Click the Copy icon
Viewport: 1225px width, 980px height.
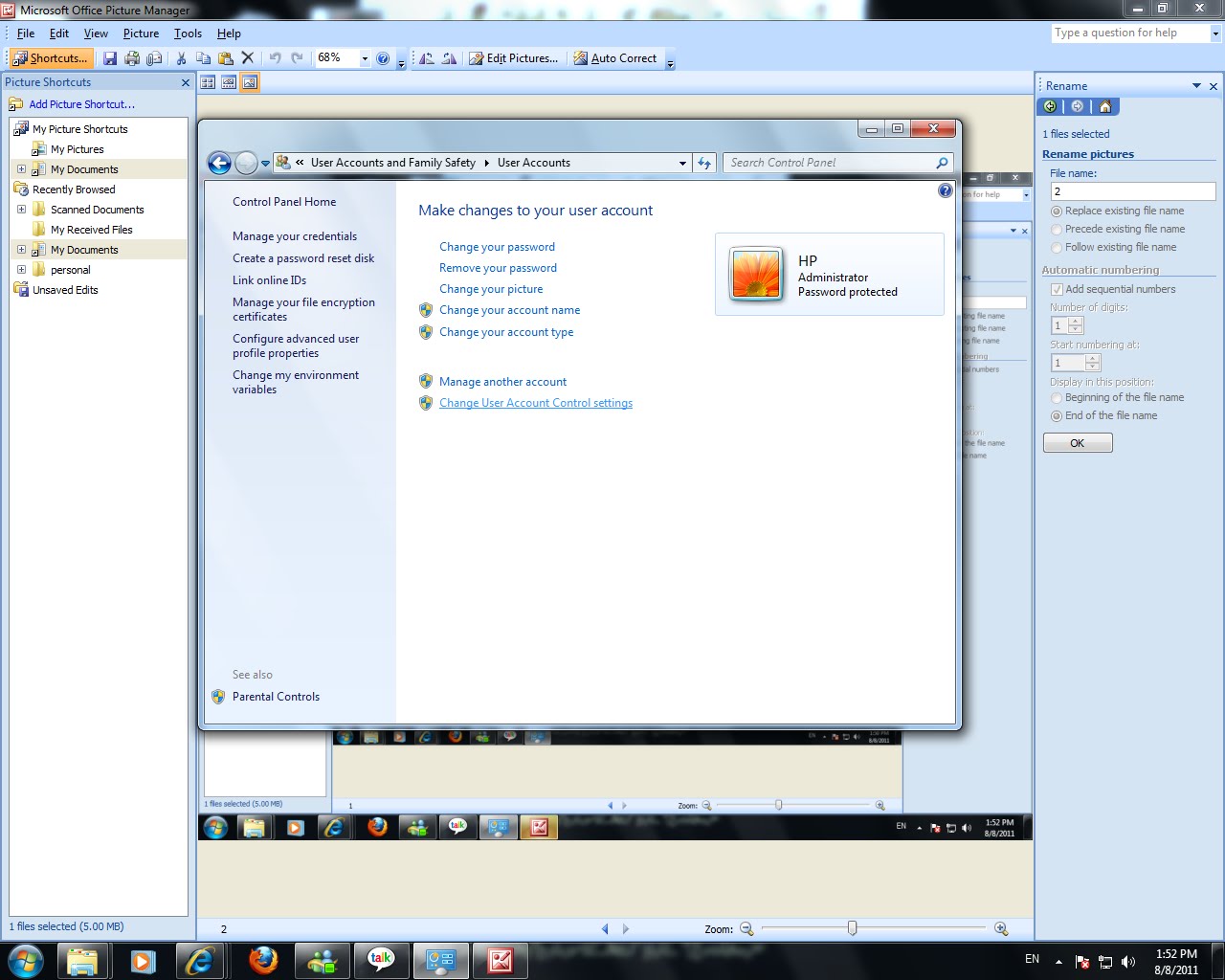coord(203,58)
